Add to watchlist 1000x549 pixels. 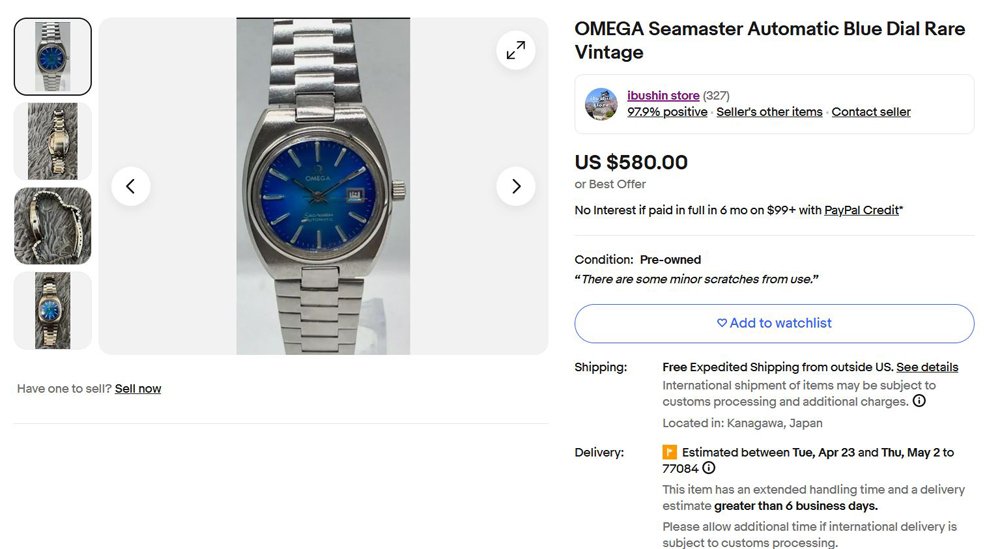774,323
